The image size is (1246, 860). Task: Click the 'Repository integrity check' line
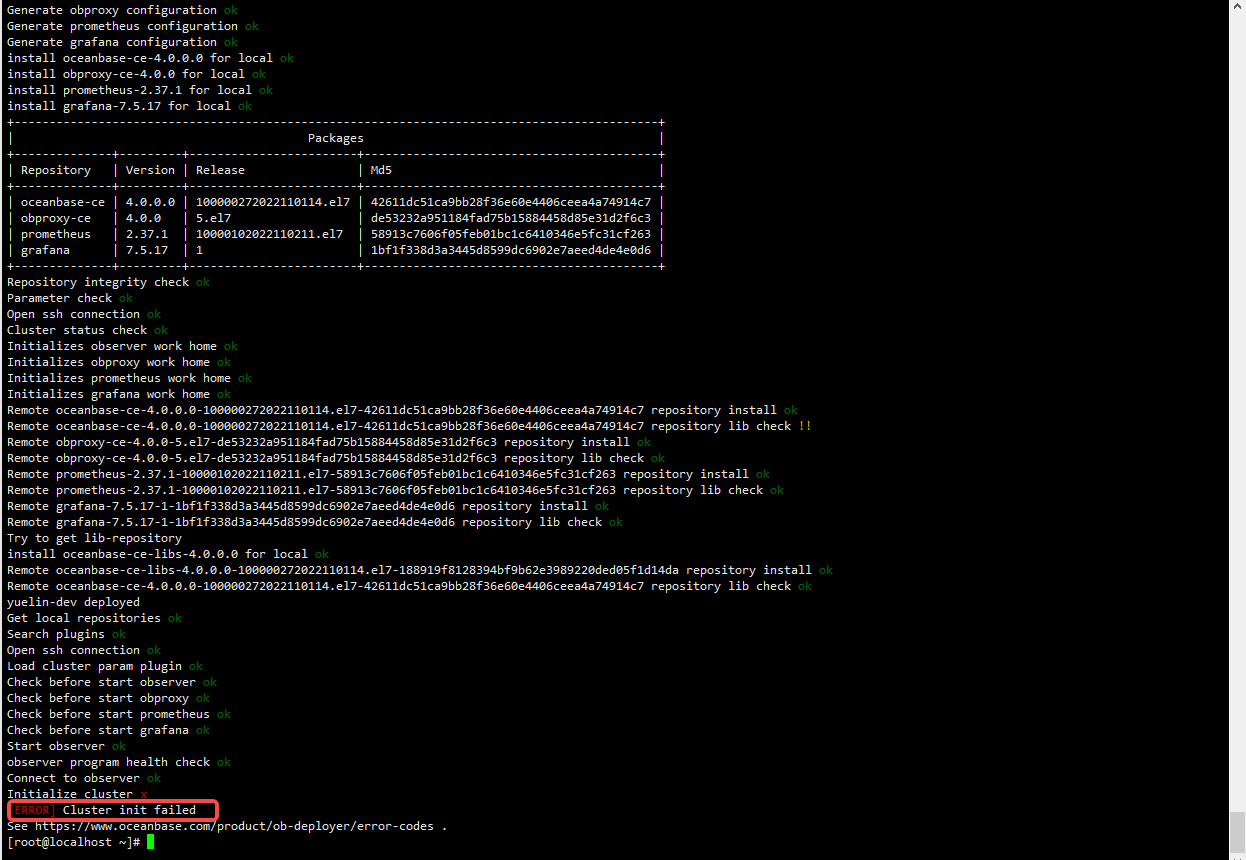point(108,282)
